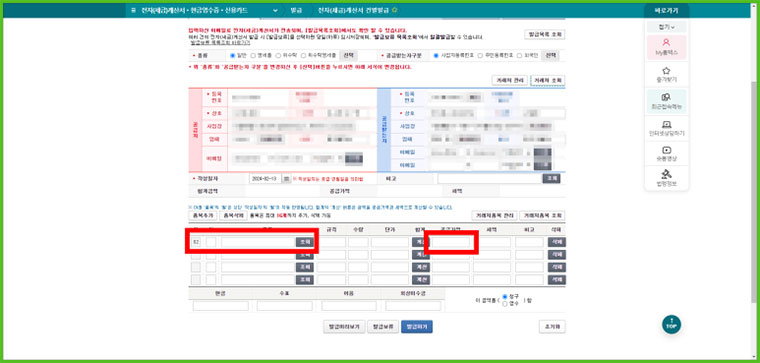Select 청구 radio for this amount
The width and height of the screenshot is (760, 363).
click(x=505, y=297)
